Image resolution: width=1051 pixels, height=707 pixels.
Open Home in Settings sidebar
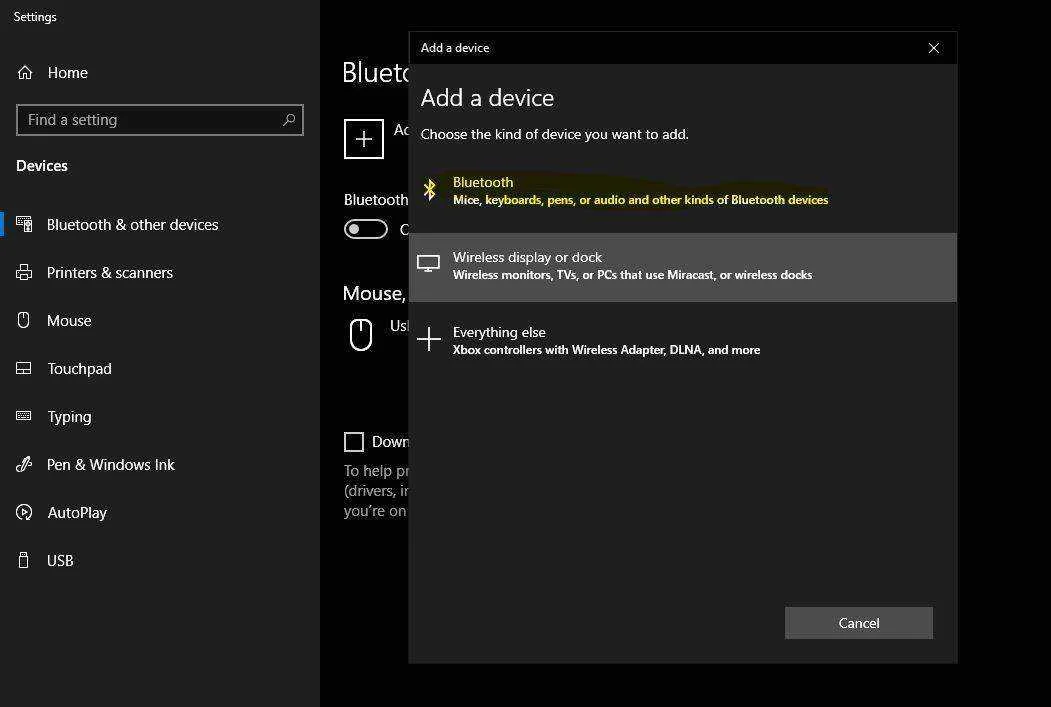68,72
